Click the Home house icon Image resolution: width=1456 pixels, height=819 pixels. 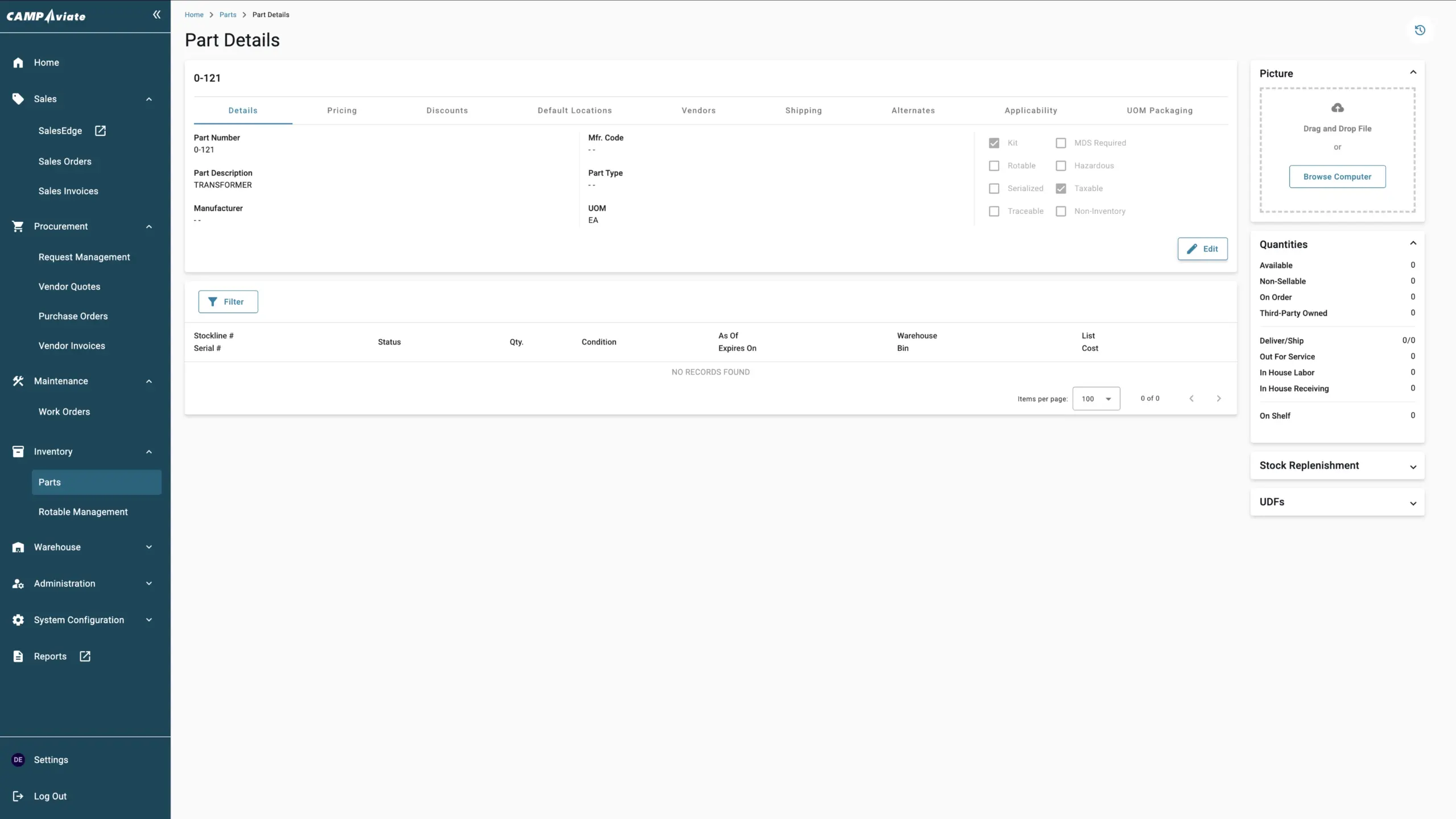18,63
